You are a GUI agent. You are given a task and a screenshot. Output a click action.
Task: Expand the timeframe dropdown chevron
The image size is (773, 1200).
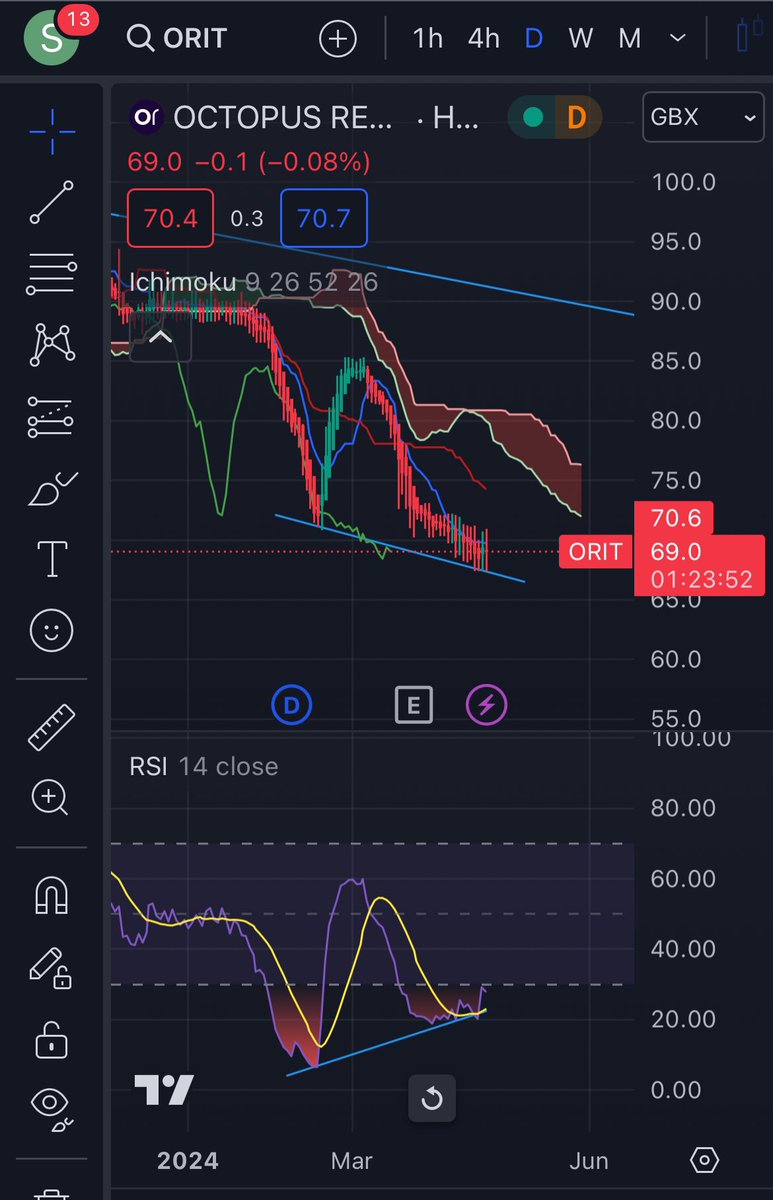click(x=677, y=39)
